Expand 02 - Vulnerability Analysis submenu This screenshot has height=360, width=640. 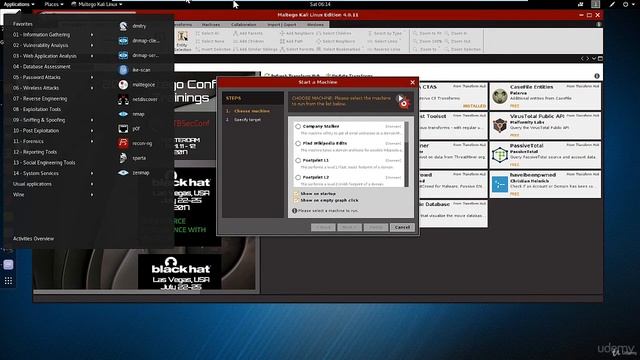tap(53, 45)
